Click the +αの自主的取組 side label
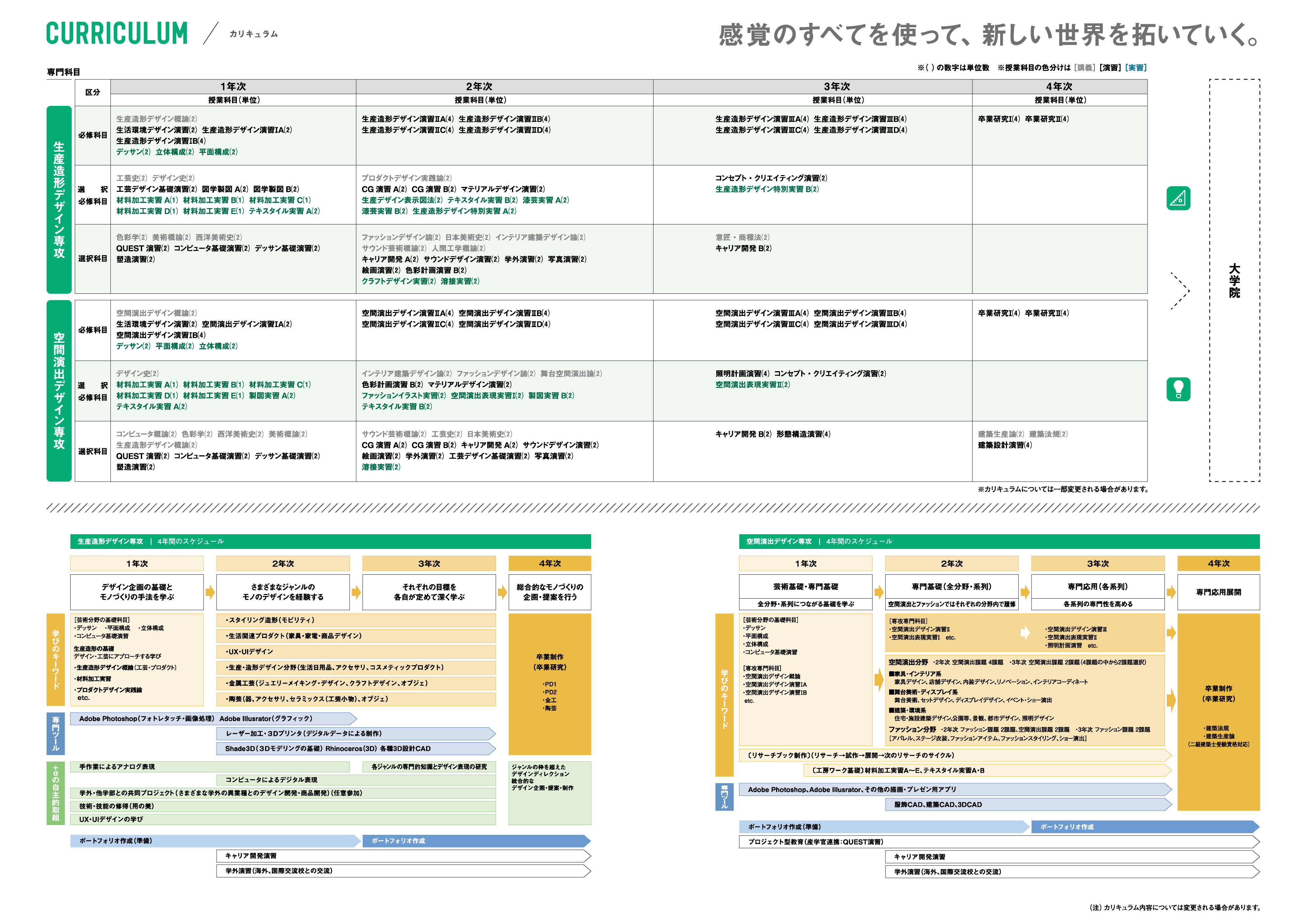This screenshot has width=1307, height=924. click(x=55, y=793)
